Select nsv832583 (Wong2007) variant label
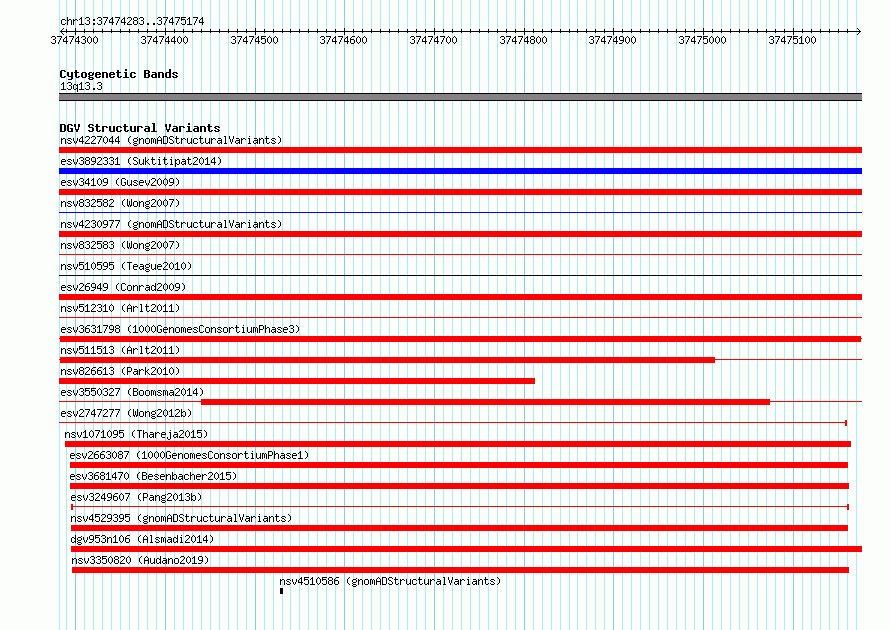The image size is (890, 630). 120,245
